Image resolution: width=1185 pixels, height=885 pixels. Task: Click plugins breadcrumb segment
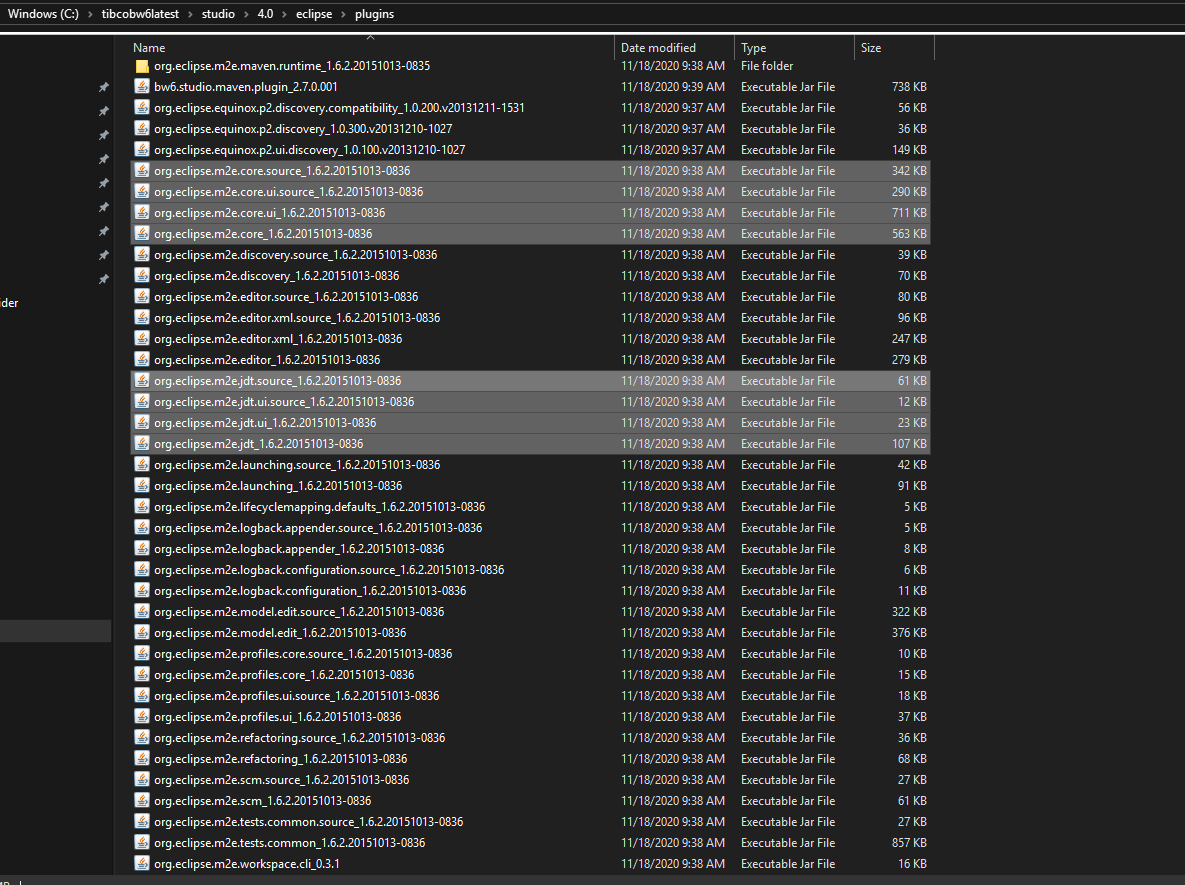point(375,14)
